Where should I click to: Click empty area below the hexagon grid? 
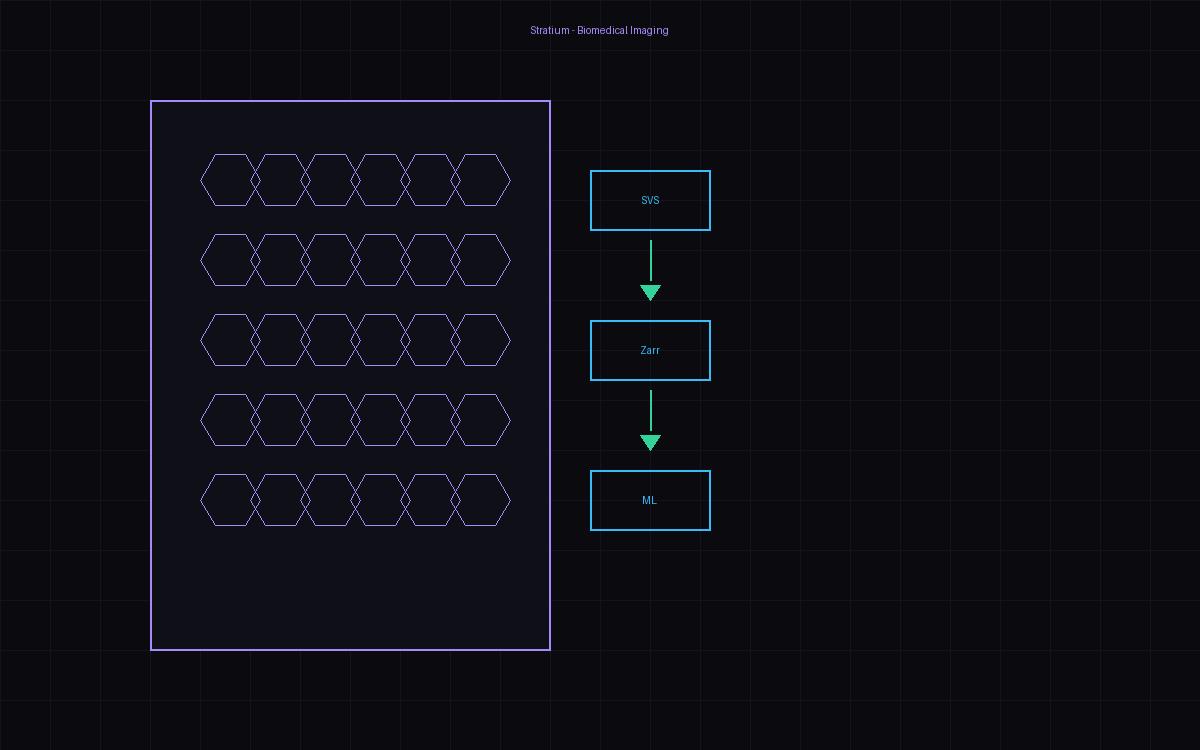click(350, 590)
